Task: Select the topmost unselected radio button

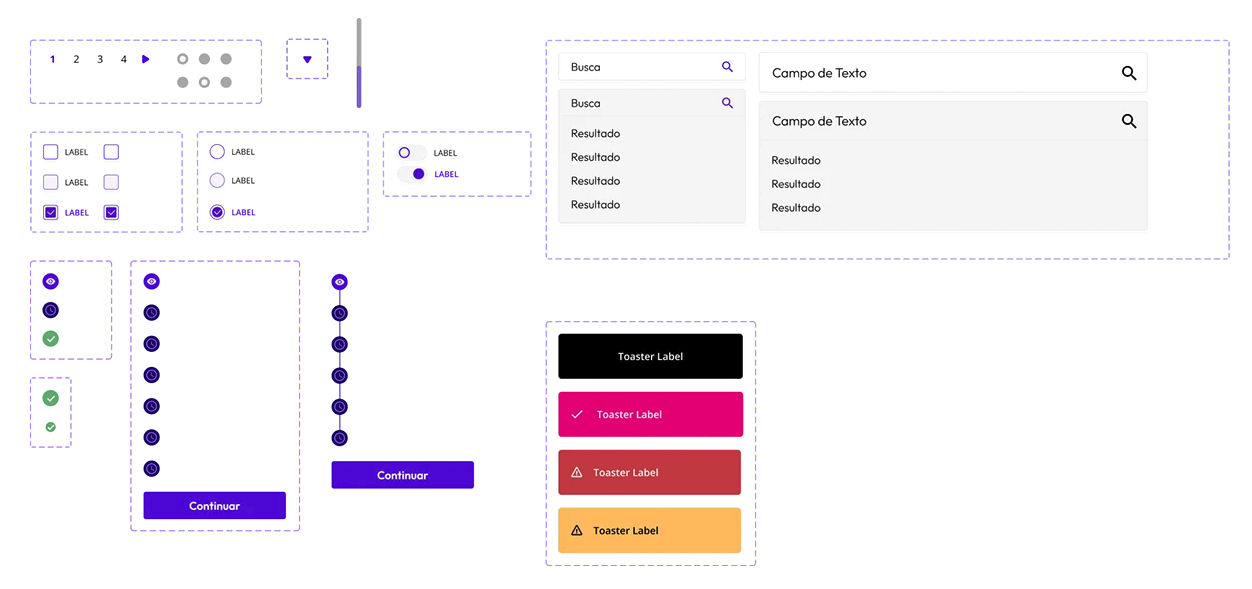Action: coord(217,152)
